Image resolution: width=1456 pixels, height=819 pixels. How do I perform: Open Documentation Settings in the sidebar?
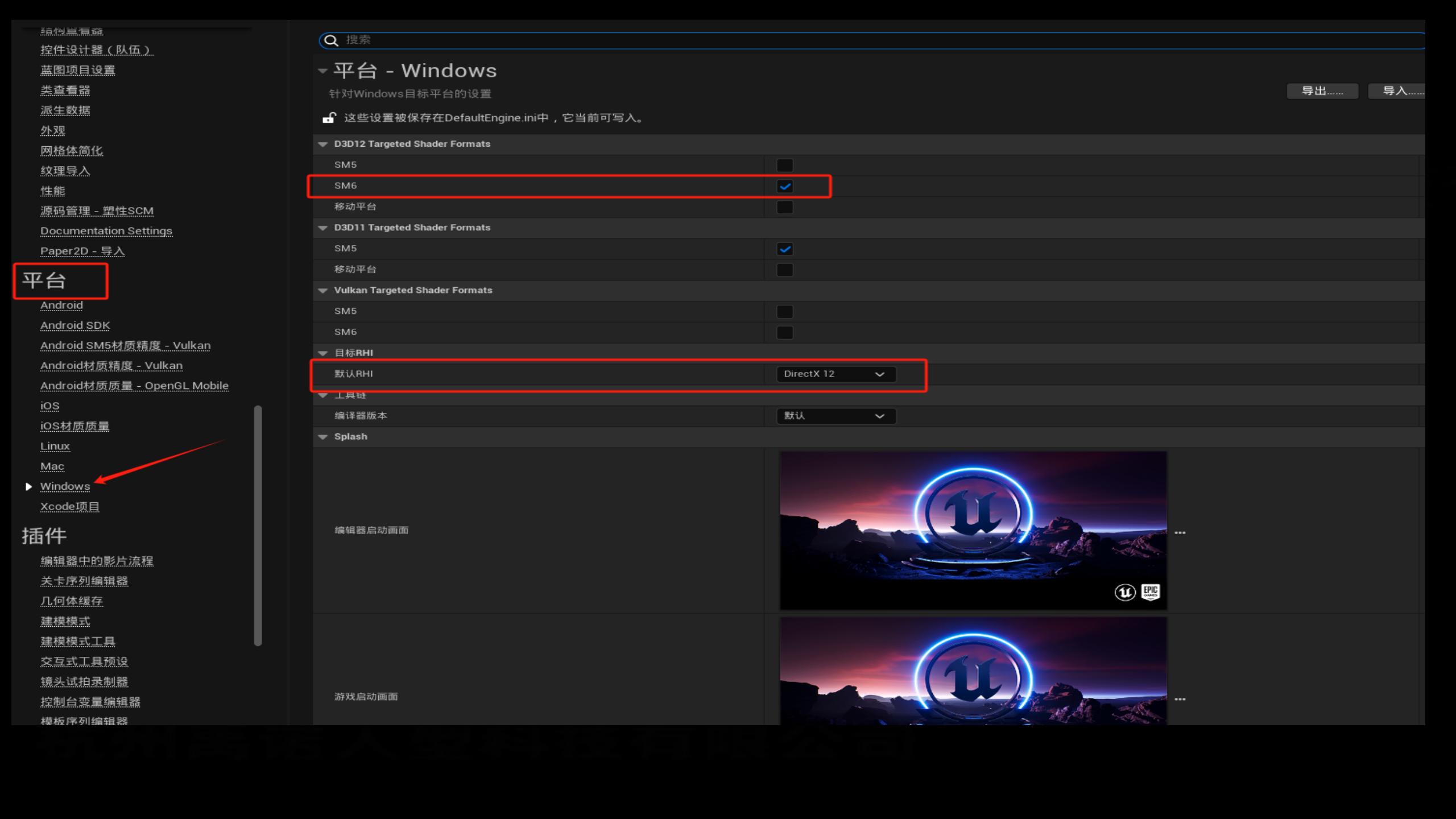tap(106, 231)
